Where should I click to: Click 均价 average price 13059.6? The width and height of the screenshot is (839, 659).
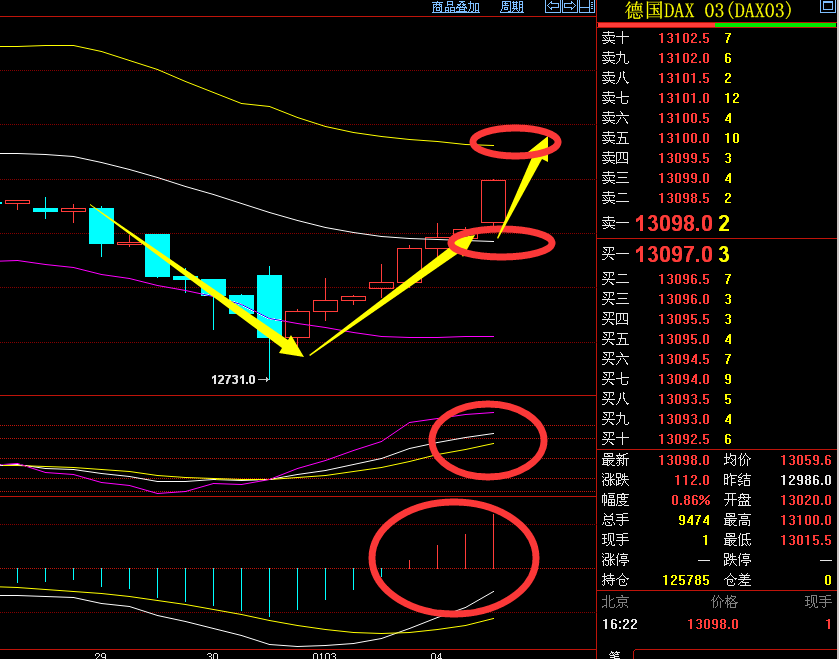point(806,460)
